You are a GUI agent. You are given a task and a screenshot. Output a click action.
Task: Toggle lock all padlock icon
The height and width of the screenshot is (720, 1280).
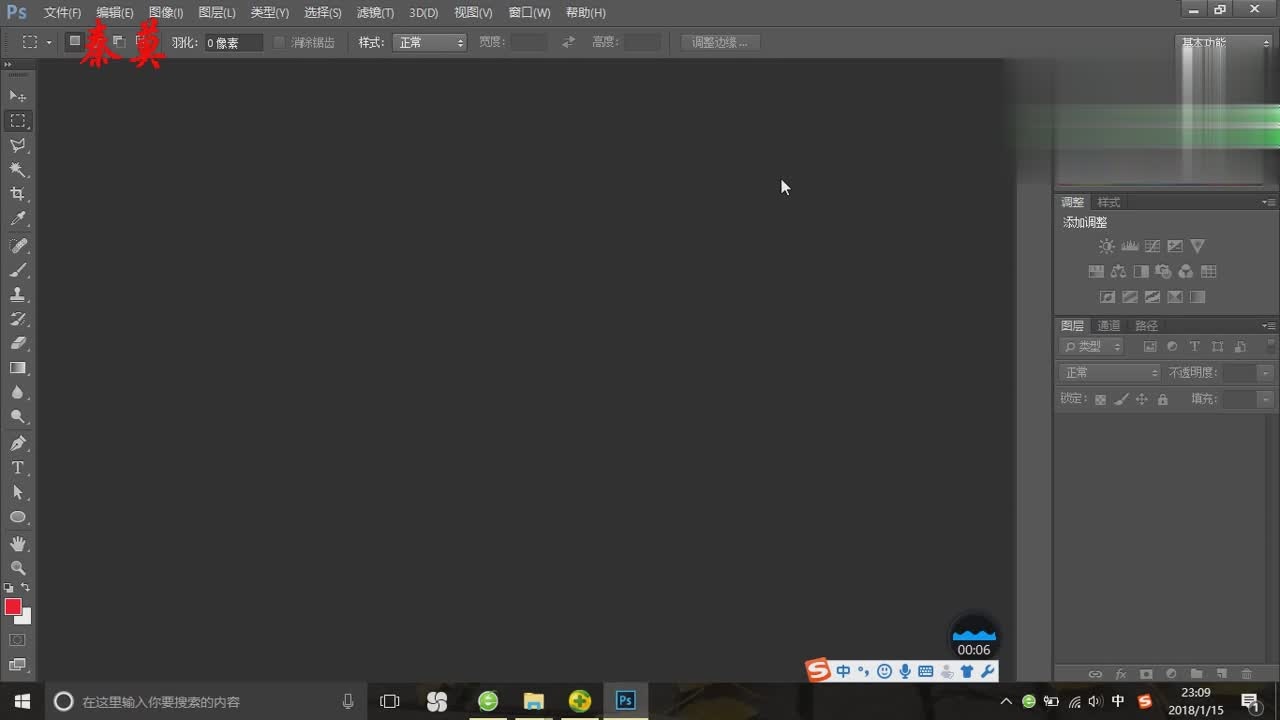point(1162,399)
